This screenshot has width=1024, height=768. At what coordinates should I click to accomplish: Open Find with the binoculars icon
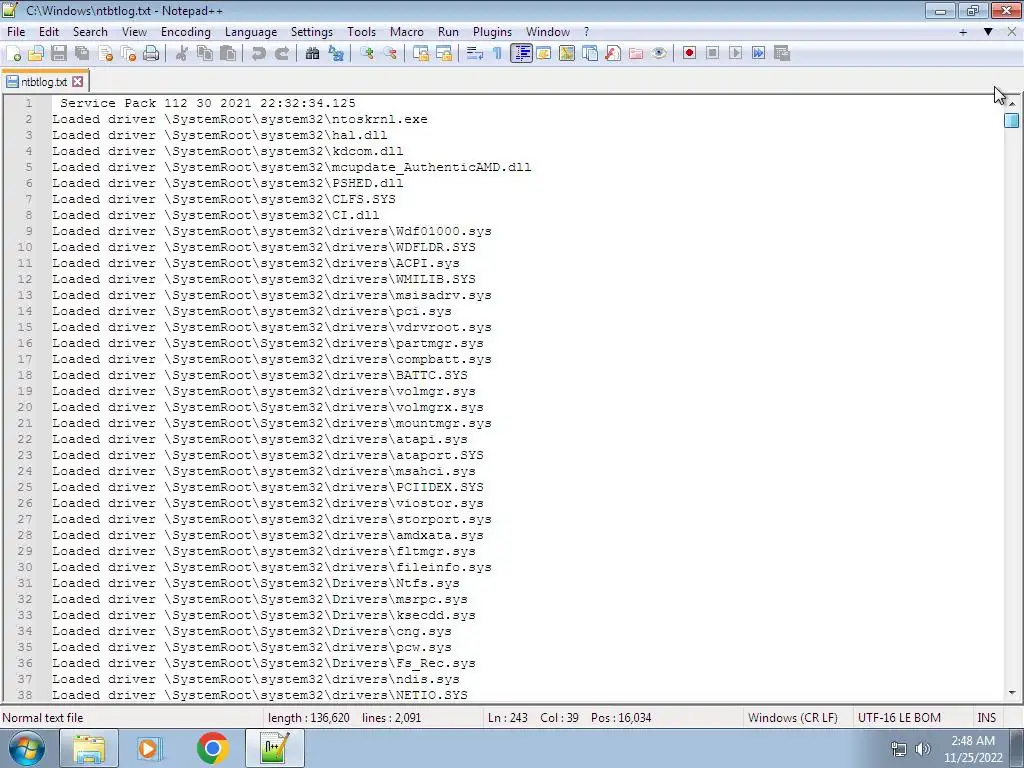pos(312,54)
